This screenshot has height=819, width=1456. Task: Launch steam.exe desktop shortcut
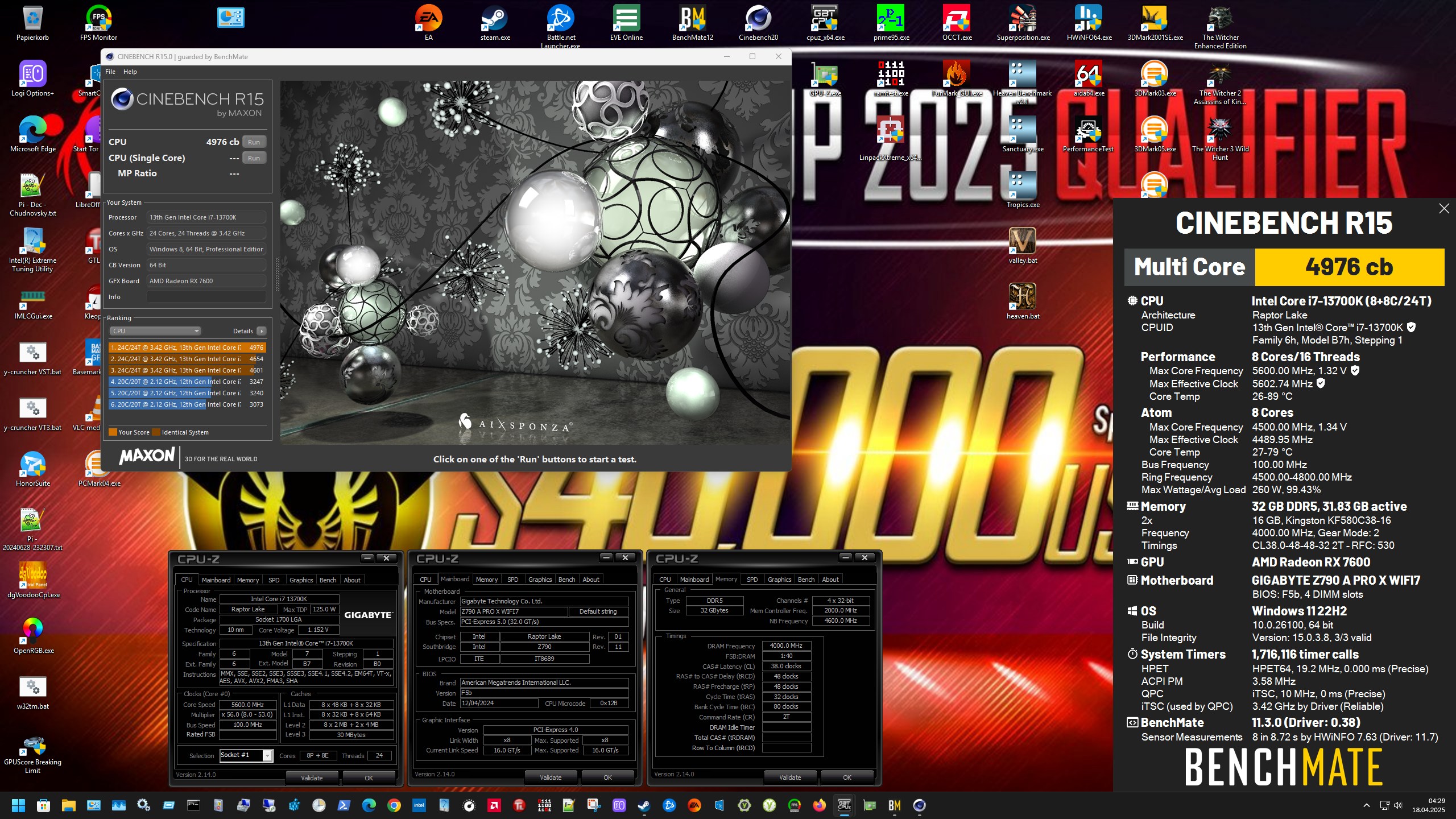[x=495, y=23]
